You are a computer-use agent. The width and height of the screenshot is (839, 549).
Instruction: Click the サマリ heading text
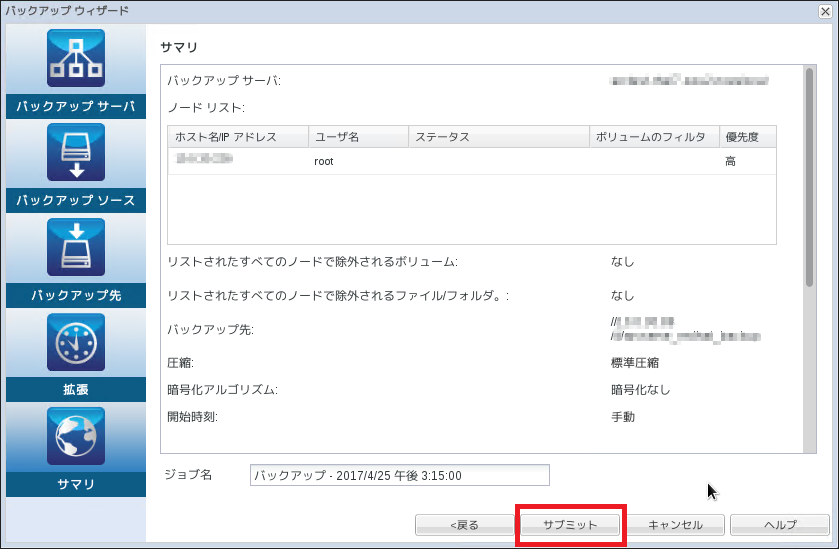click(179, 47)
